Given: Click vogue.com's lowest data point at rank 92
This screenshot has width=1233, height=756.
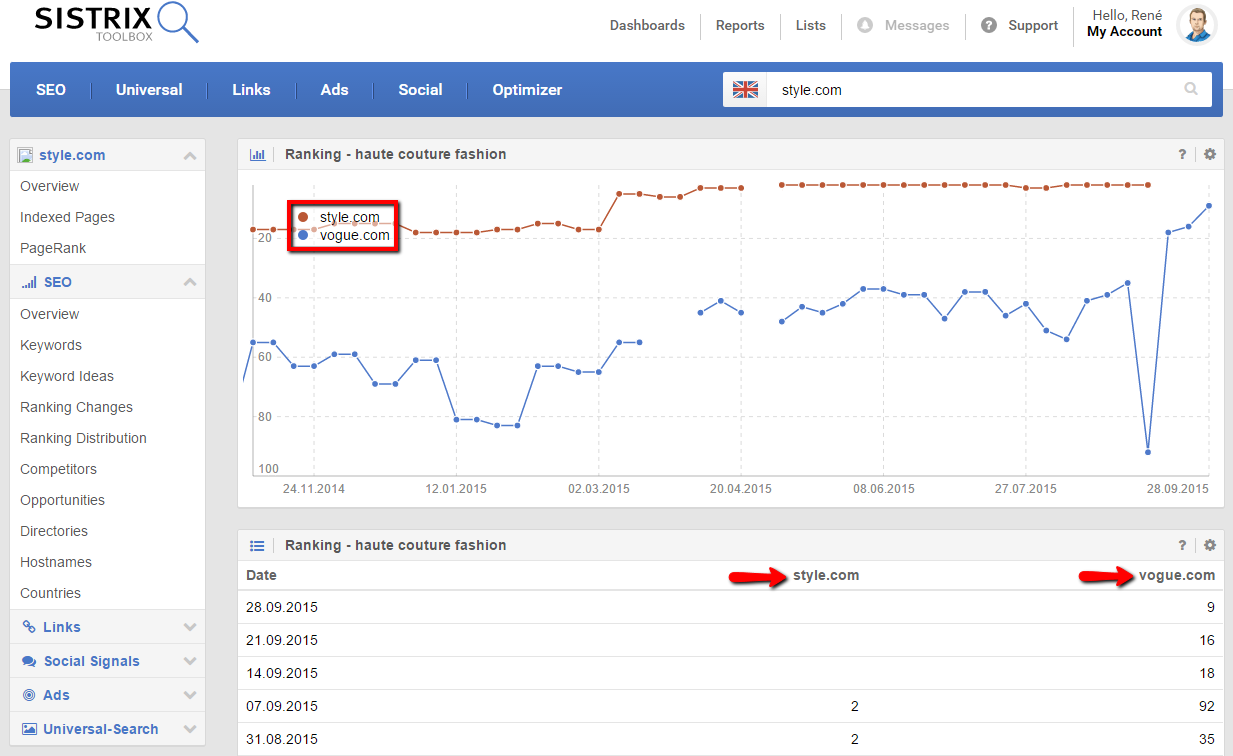Looking at the screenshot, I should pyautogui.click(x=1147, y=452).
